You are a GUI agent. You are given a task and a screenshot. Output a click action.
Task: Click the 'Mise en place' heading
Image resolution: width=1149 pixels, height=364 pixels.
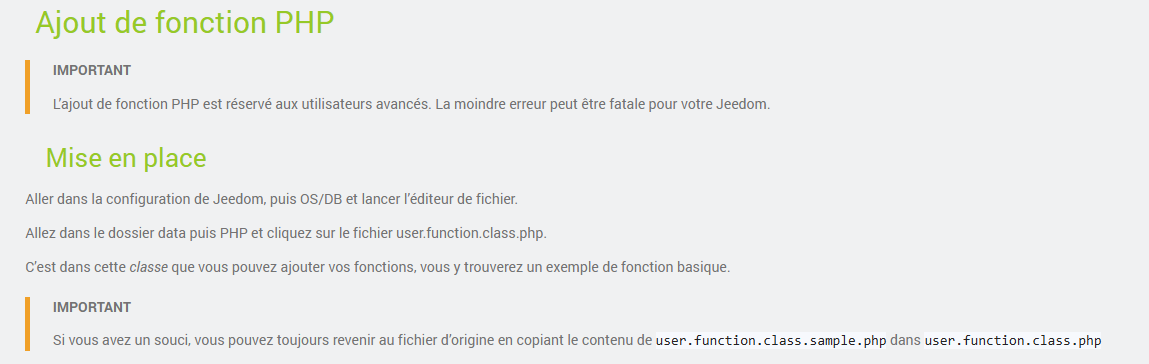coord(126,157)
